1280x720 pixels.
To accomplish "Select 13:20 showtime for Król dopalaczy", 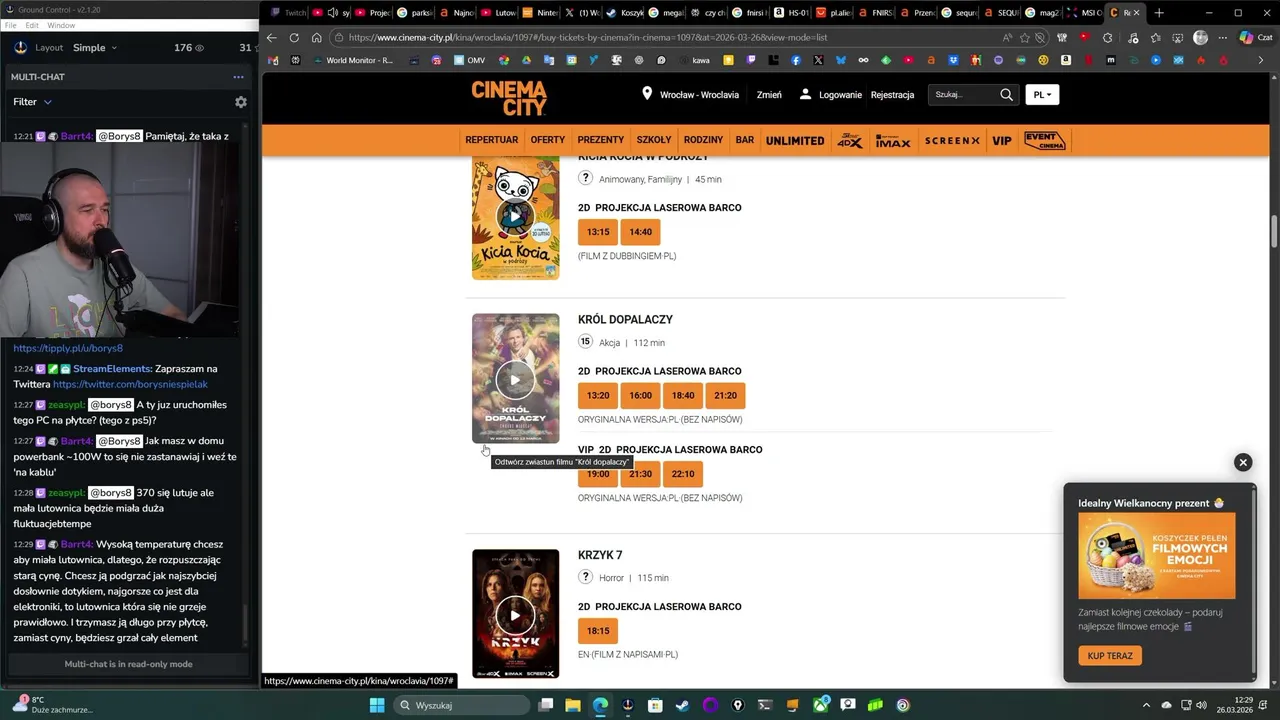I will 598,395.
